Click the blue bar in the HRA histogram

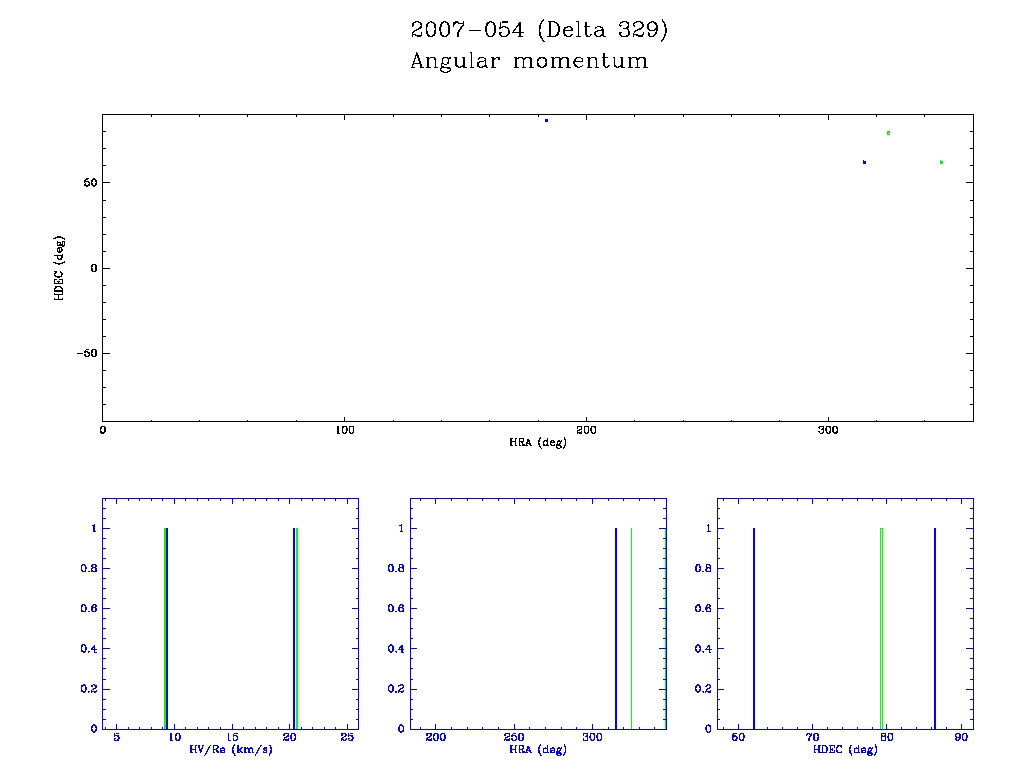coord(616,628)
